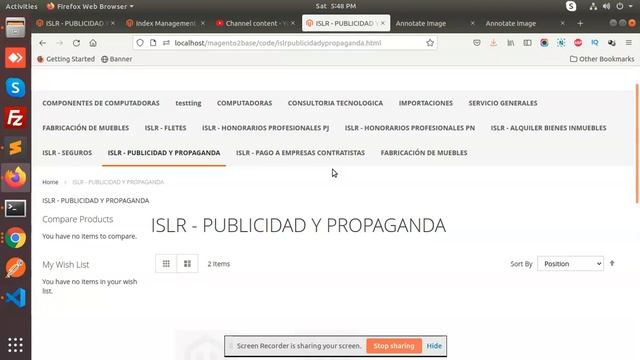Image resolution: width=640 pixels, height=360 pixels.
Task: Open Firefox Web Browser app menu
Action: (90, 6)
